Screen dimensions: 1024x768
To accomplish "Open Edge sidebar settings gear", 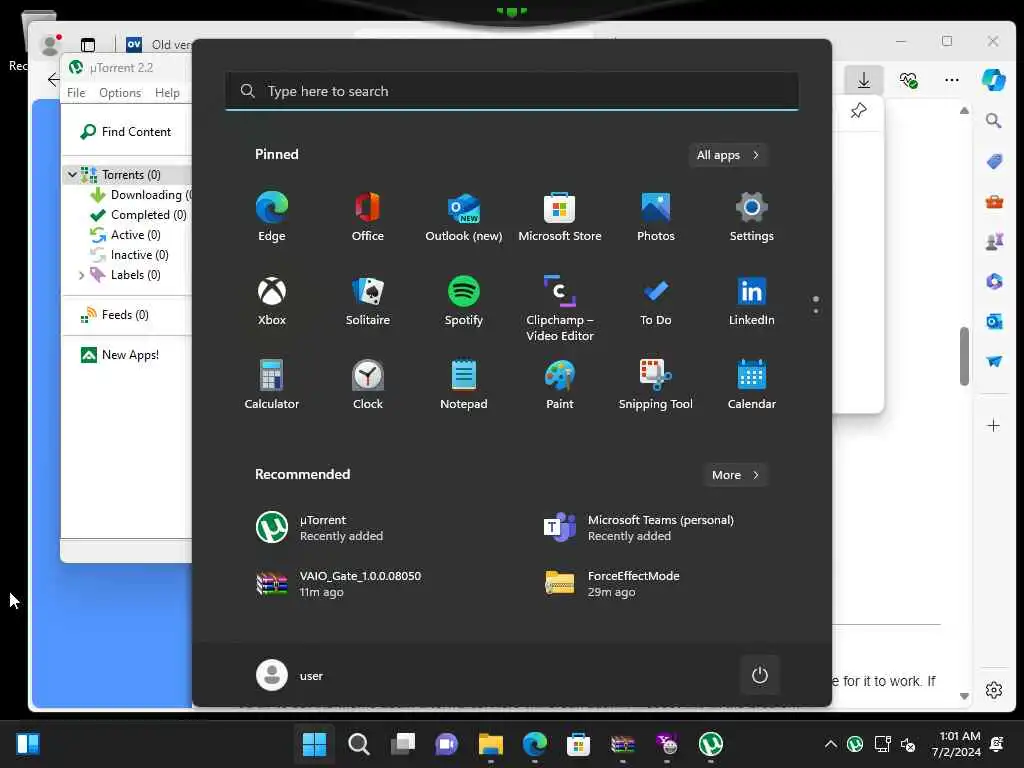I will 993,690.
